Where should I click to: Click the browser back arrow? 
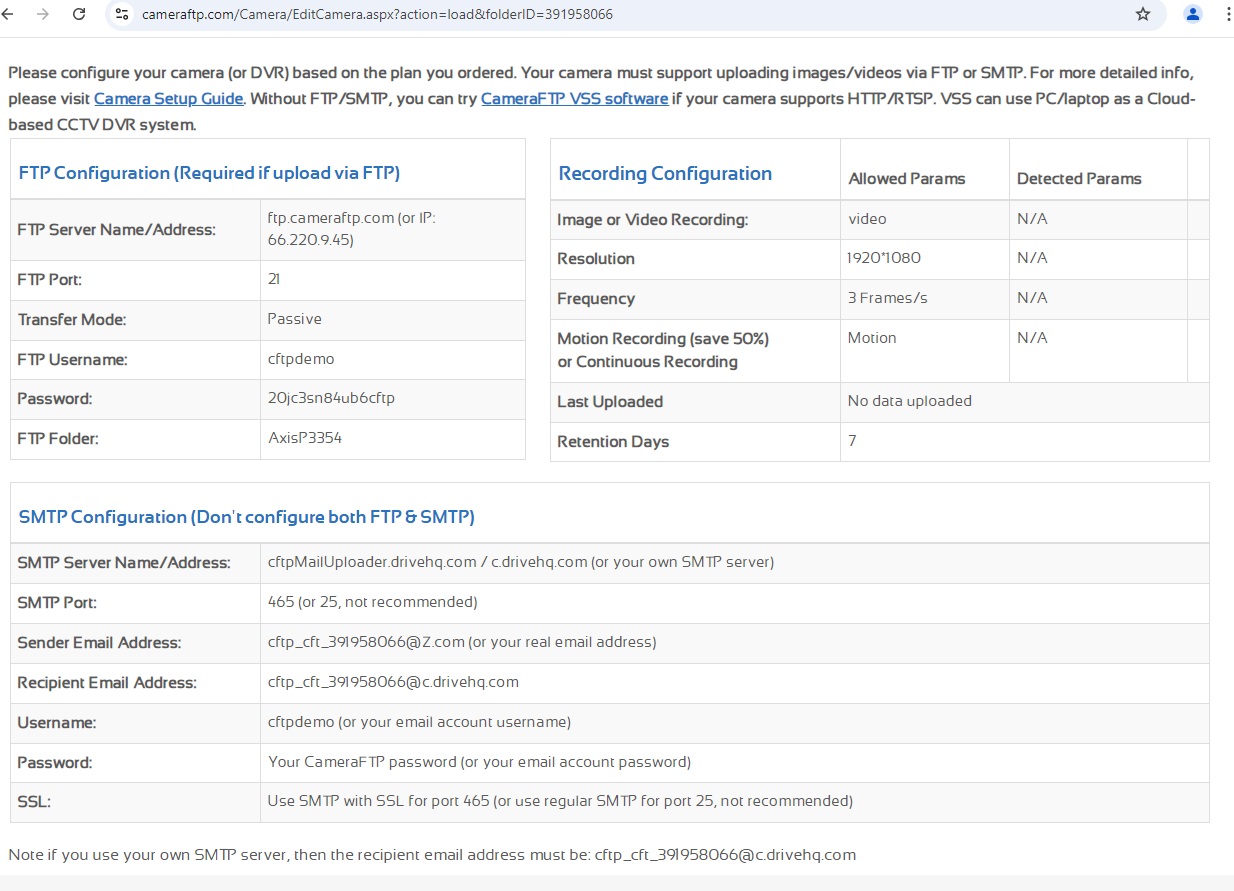coord(9,15)
